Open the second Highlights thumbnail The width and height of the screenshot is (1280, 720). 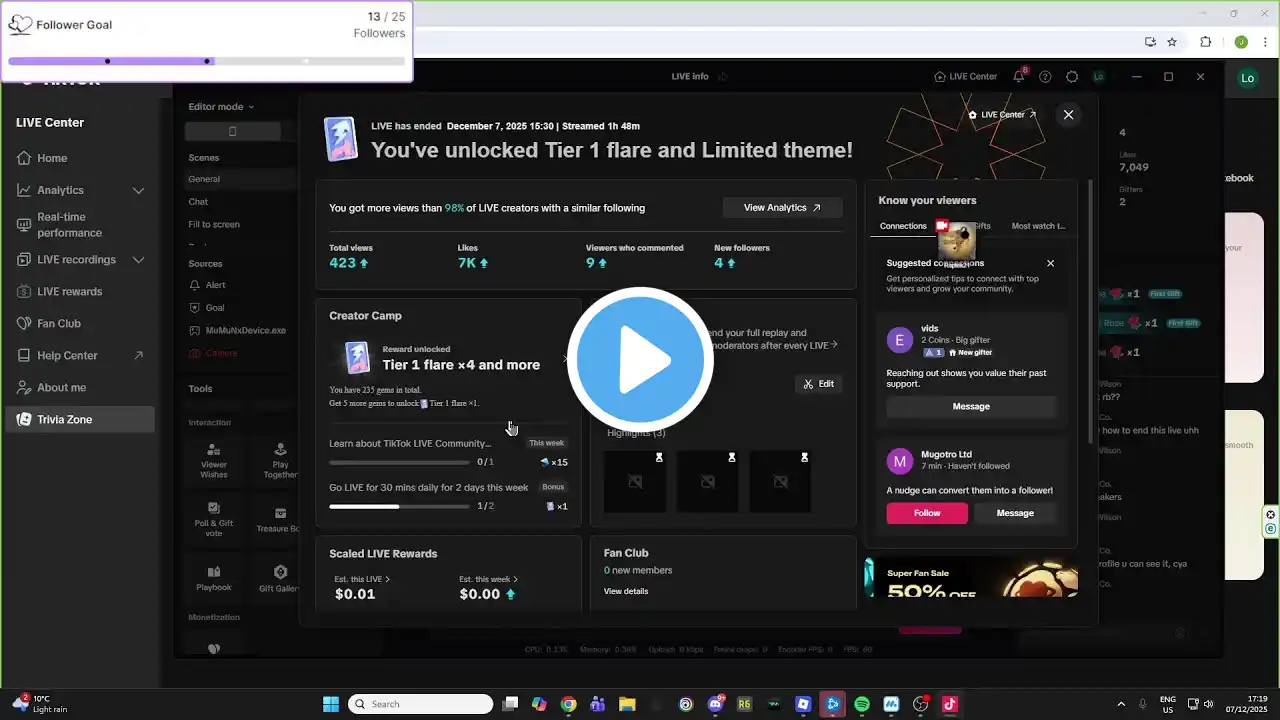[708, 482]
